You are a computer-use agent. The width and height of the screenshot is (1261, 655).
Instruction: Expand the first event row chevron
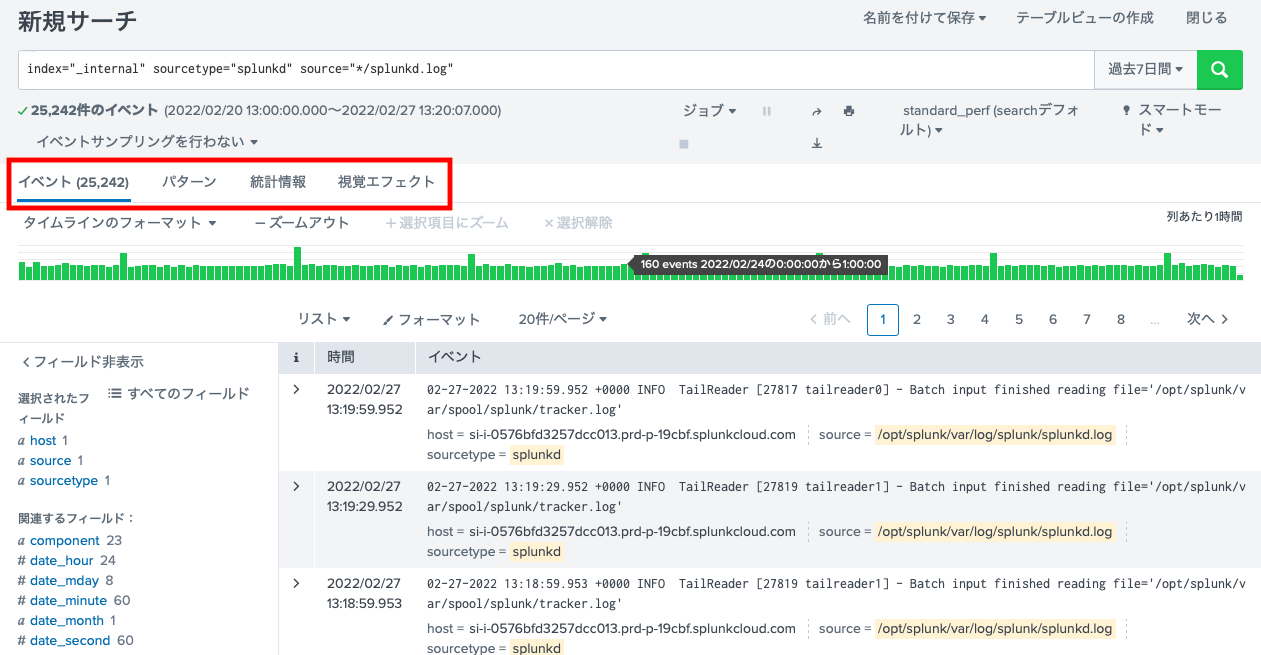click(296, 389)
